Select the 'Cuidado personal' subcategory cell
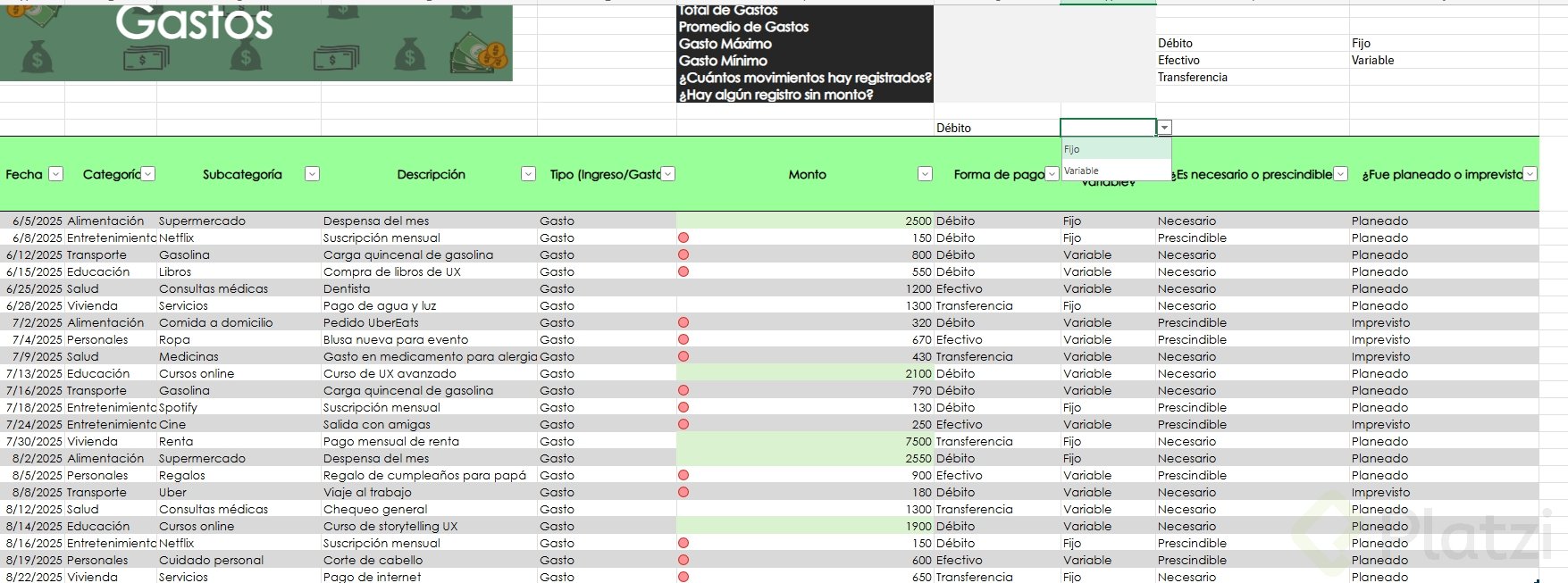 tap(239, 560)
